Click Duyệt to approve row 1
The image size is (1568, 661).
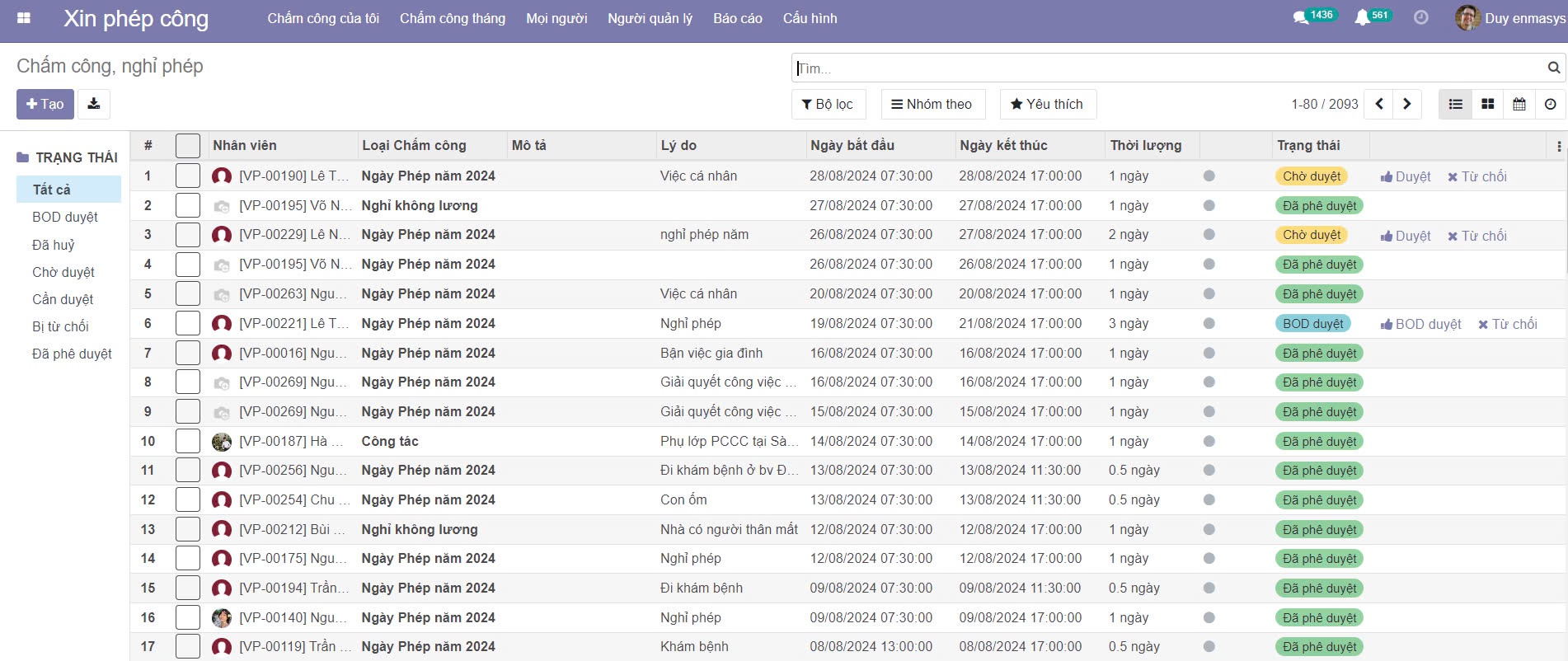tap(1406, 176)
